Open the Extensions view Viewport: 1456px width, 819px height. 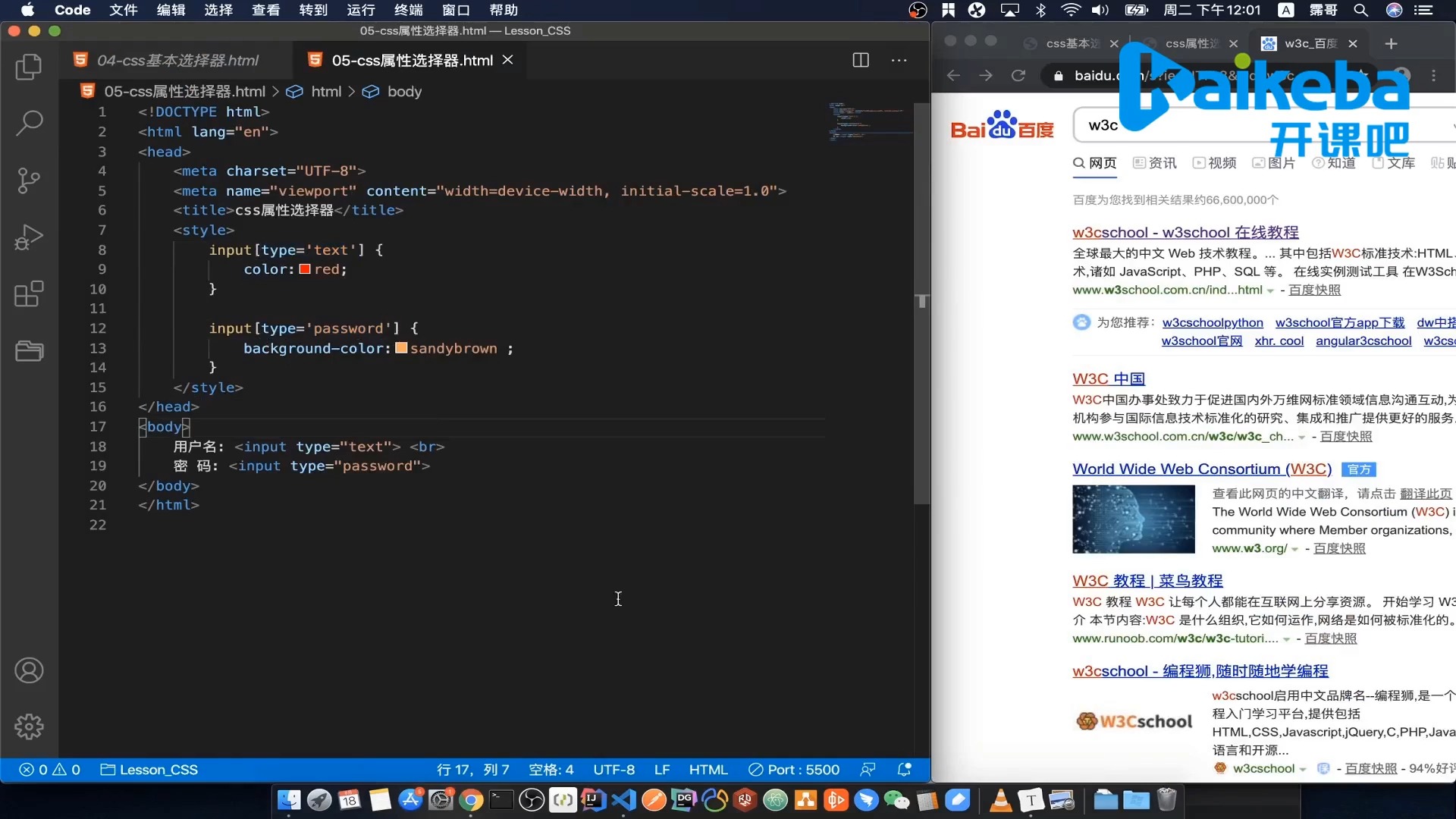click(x=29, y=293)
